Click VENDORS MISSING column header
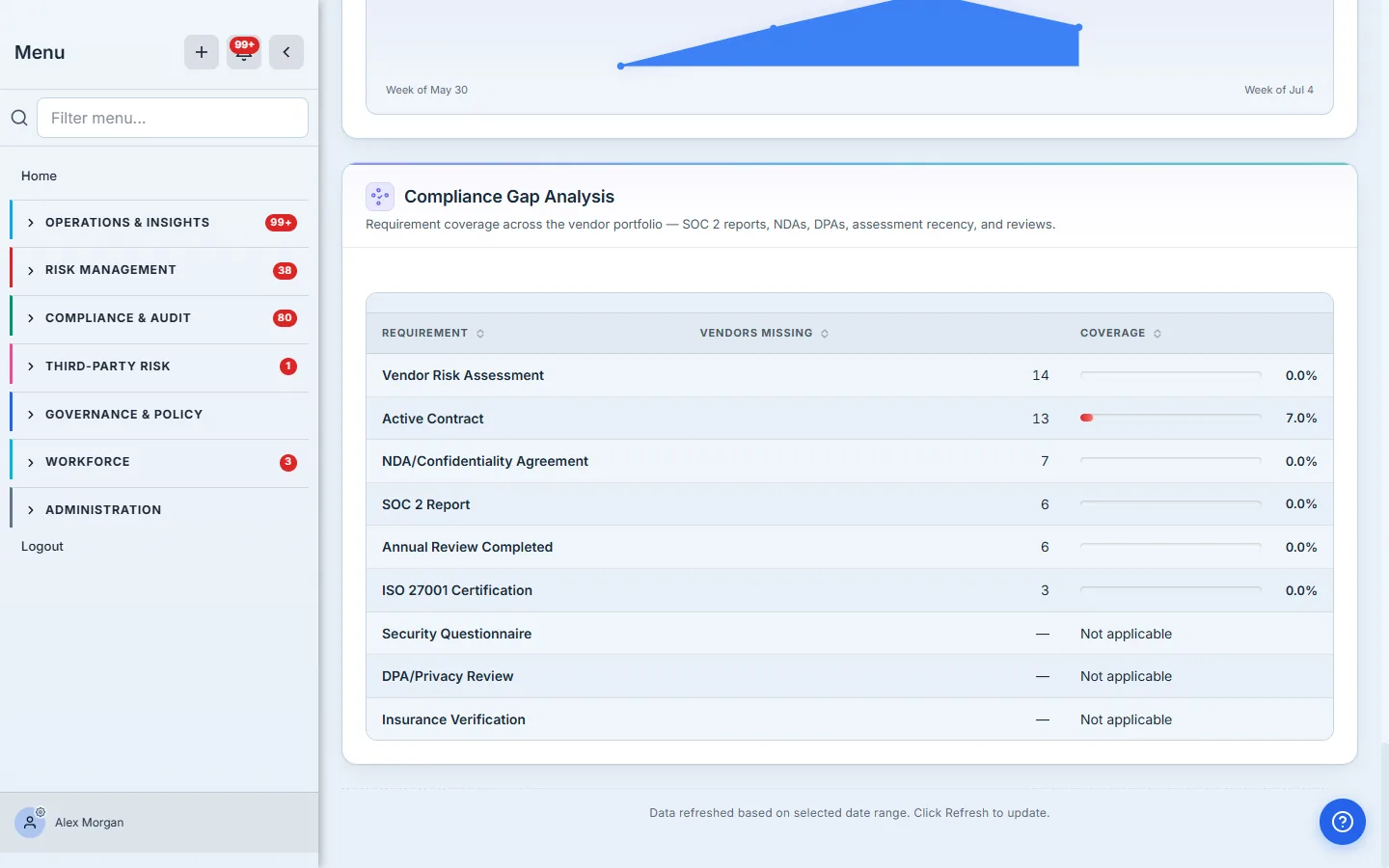This screenshot has width=1389, height=868. click(756, 333)
